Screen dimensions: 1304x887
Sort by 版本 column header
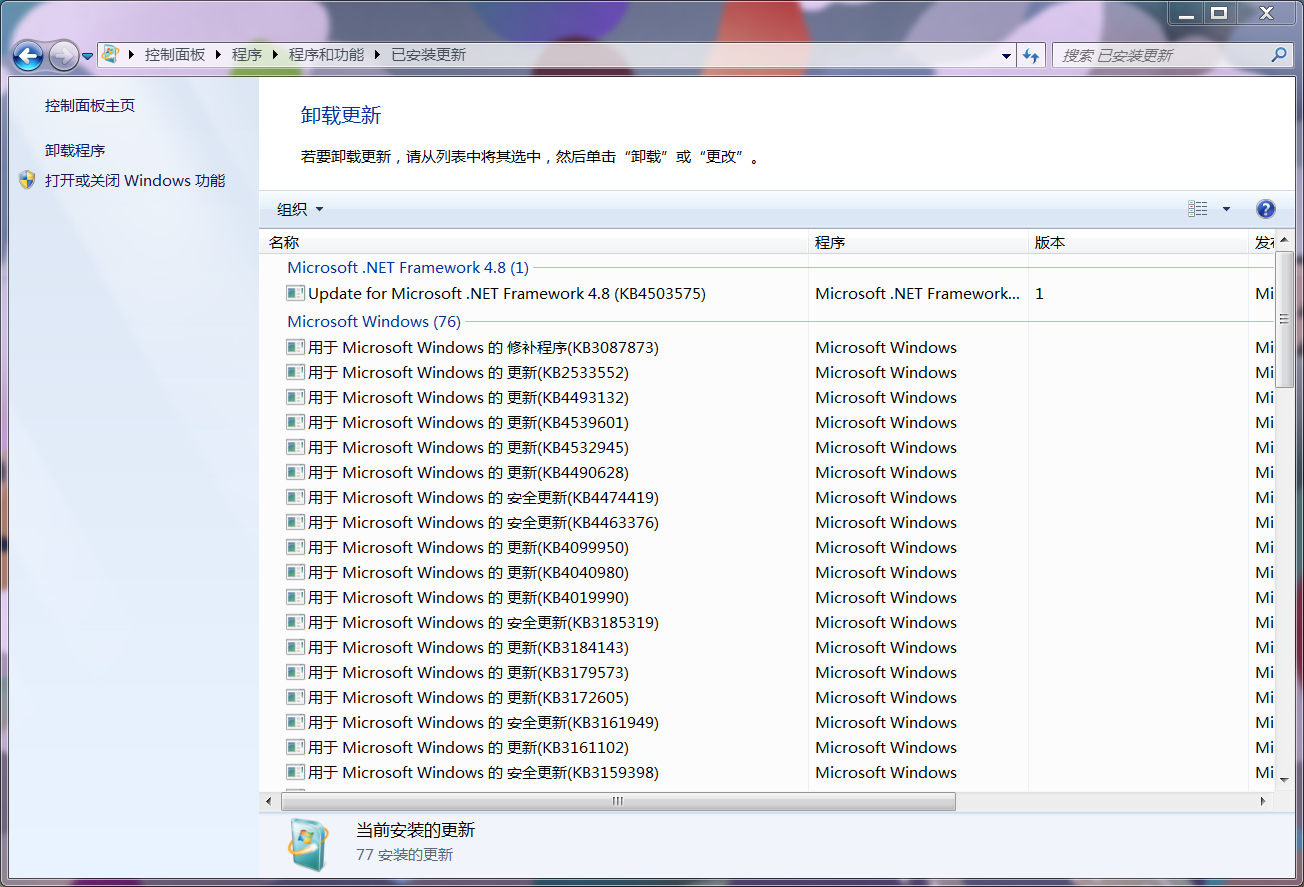(x=1138, y=242)
